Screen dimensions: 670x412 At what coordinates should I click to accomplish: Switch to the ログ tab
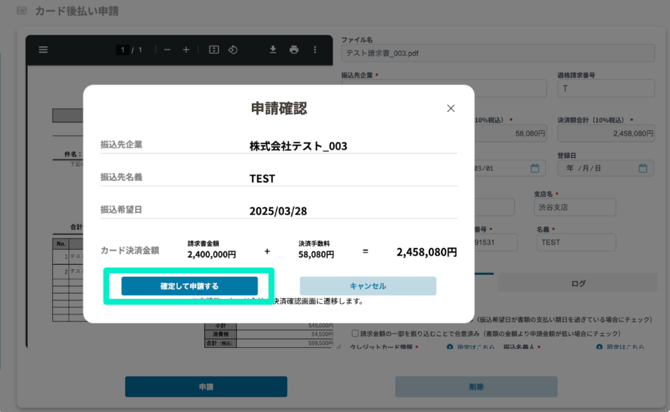578,284
